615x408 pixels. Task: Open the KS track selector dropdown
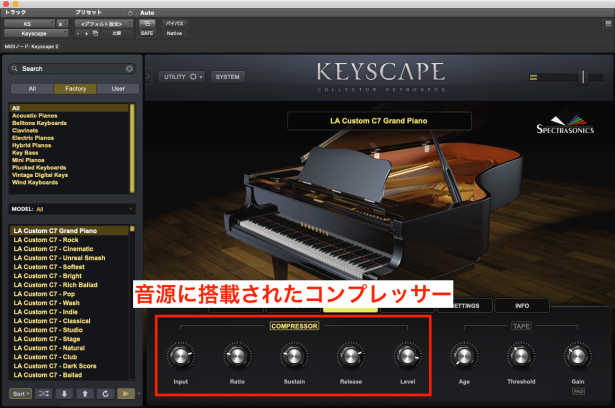click(29, 24)
